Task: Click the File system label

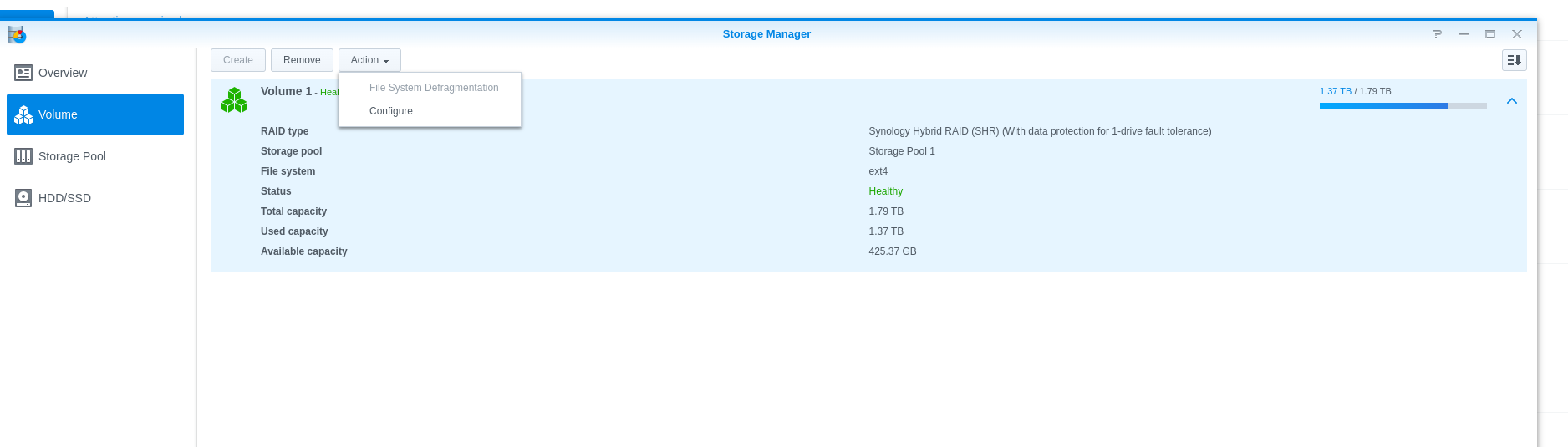Action: [x=288, y=171]
